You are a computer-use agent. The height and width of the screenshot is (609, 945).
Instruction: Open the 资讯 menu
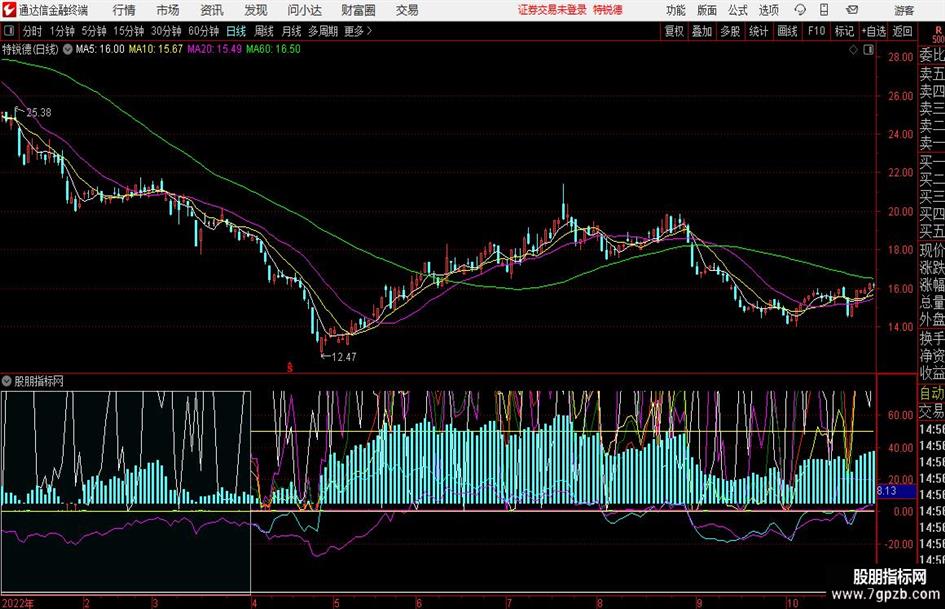click(x=212, y=10)
